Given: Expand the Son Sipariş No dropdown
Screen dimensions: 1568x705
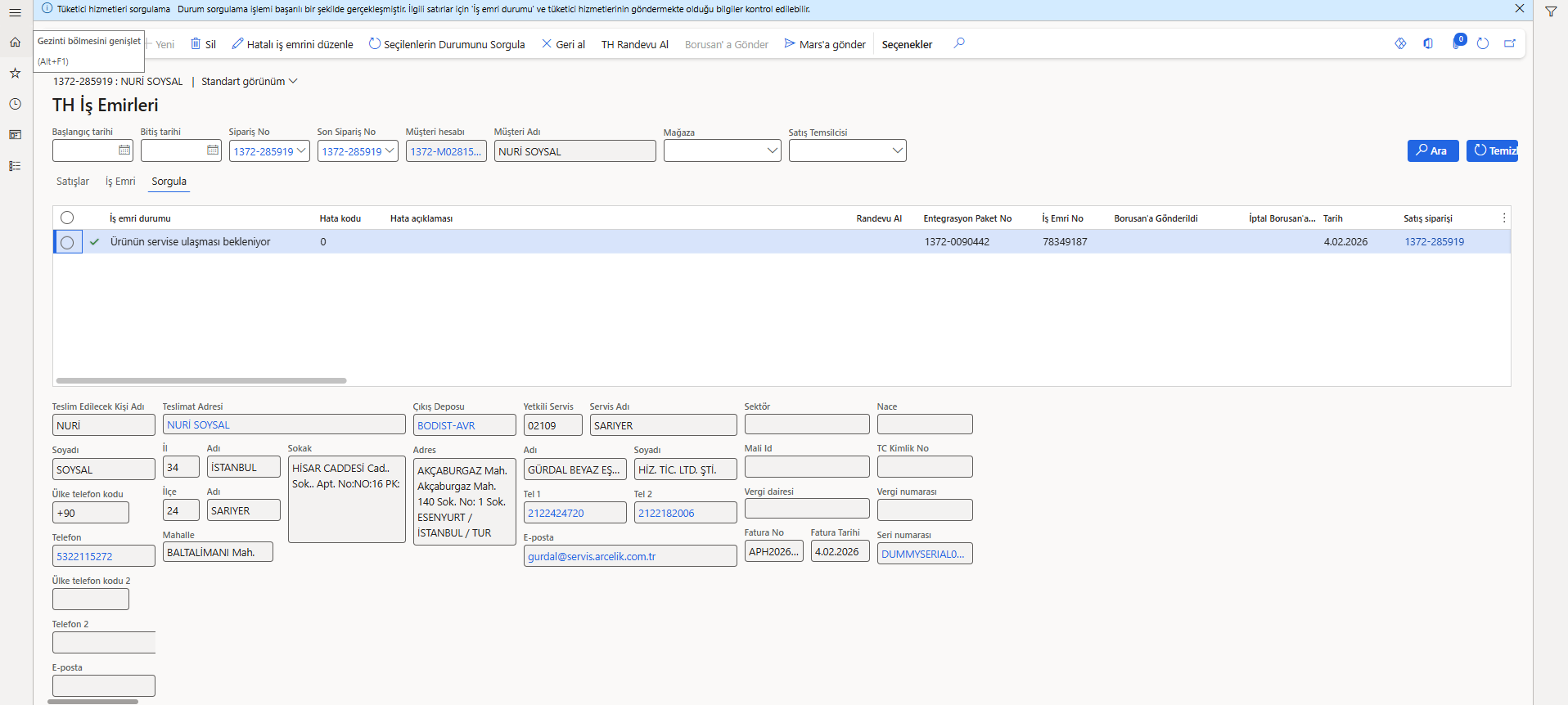Looking at the screenshot, I should click(x=390, y=150).
